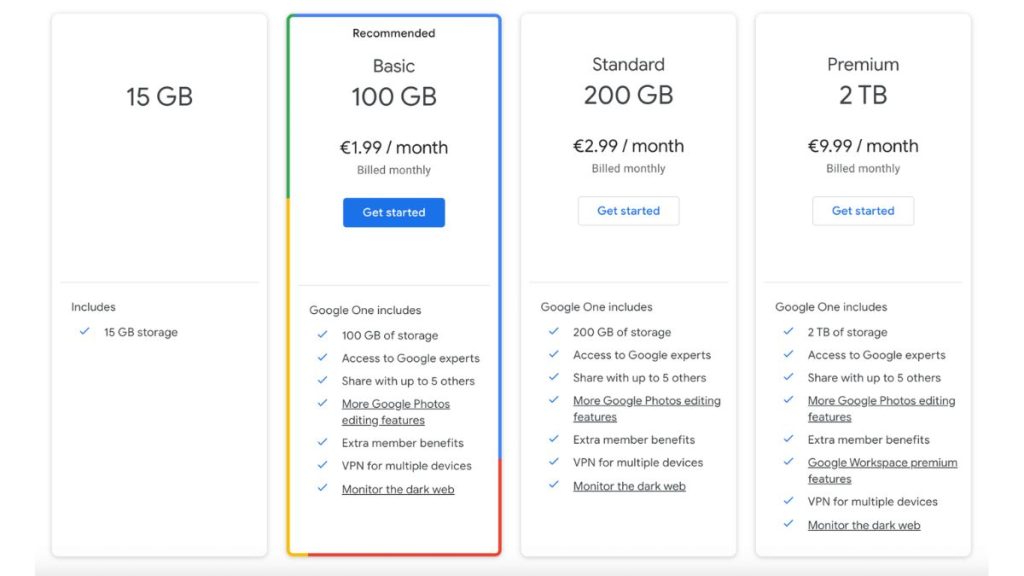Select the free 15 GB plan heading

click(x=159, y=97)
